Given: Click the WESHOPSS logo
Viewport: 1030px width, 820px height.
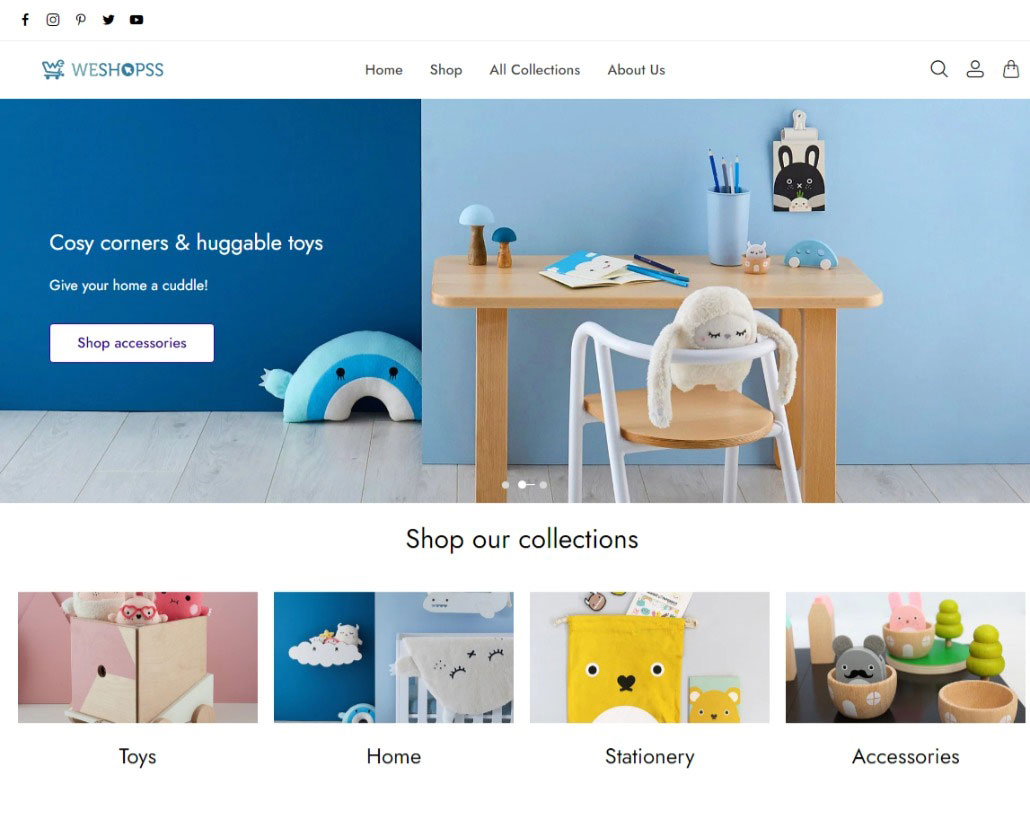Looking at the screenshot, I should click(x=102, y=69).
